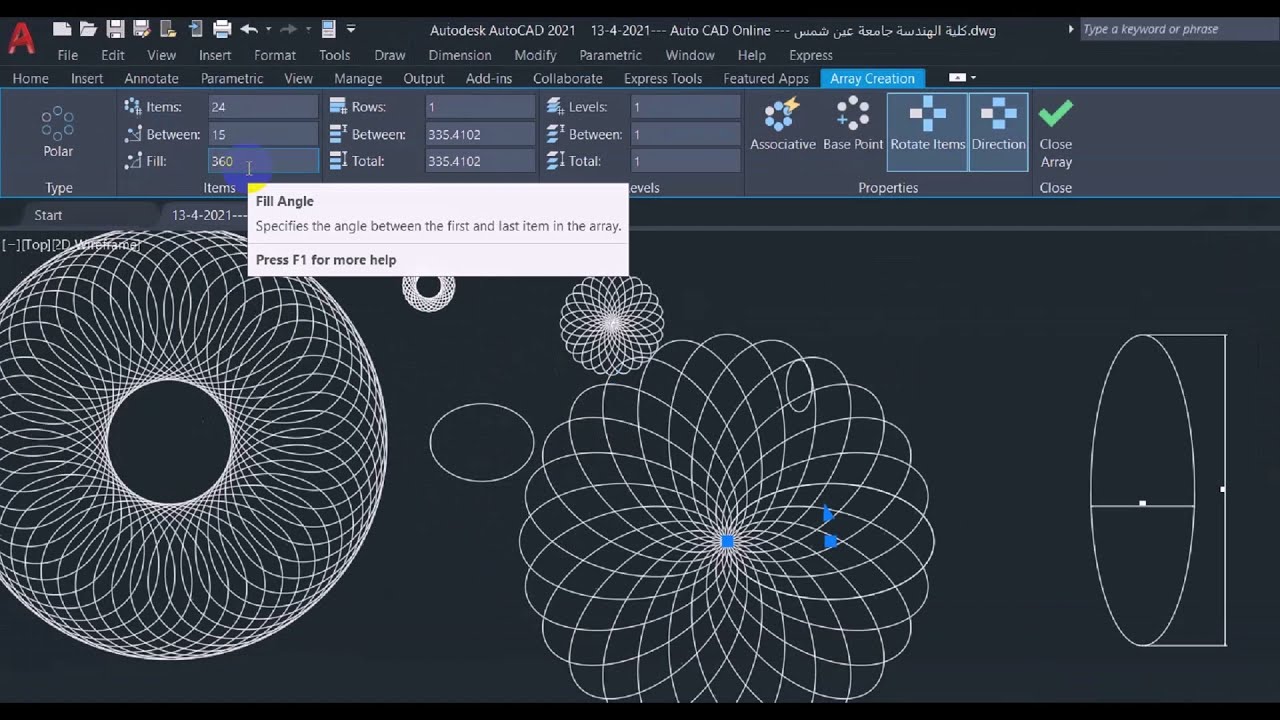1280x720 pixels.
Task: Click the Fill angle input showing 360
Action: (263, 161)
